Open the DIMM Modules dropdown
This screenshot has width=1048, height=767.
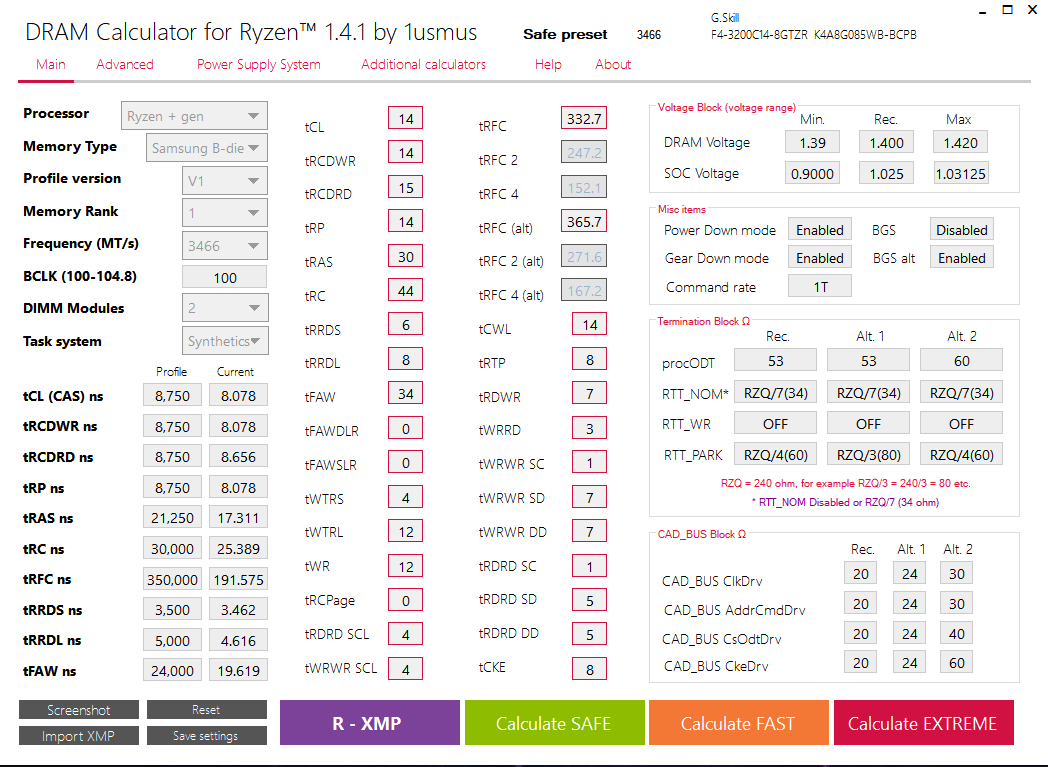point(225,307)
